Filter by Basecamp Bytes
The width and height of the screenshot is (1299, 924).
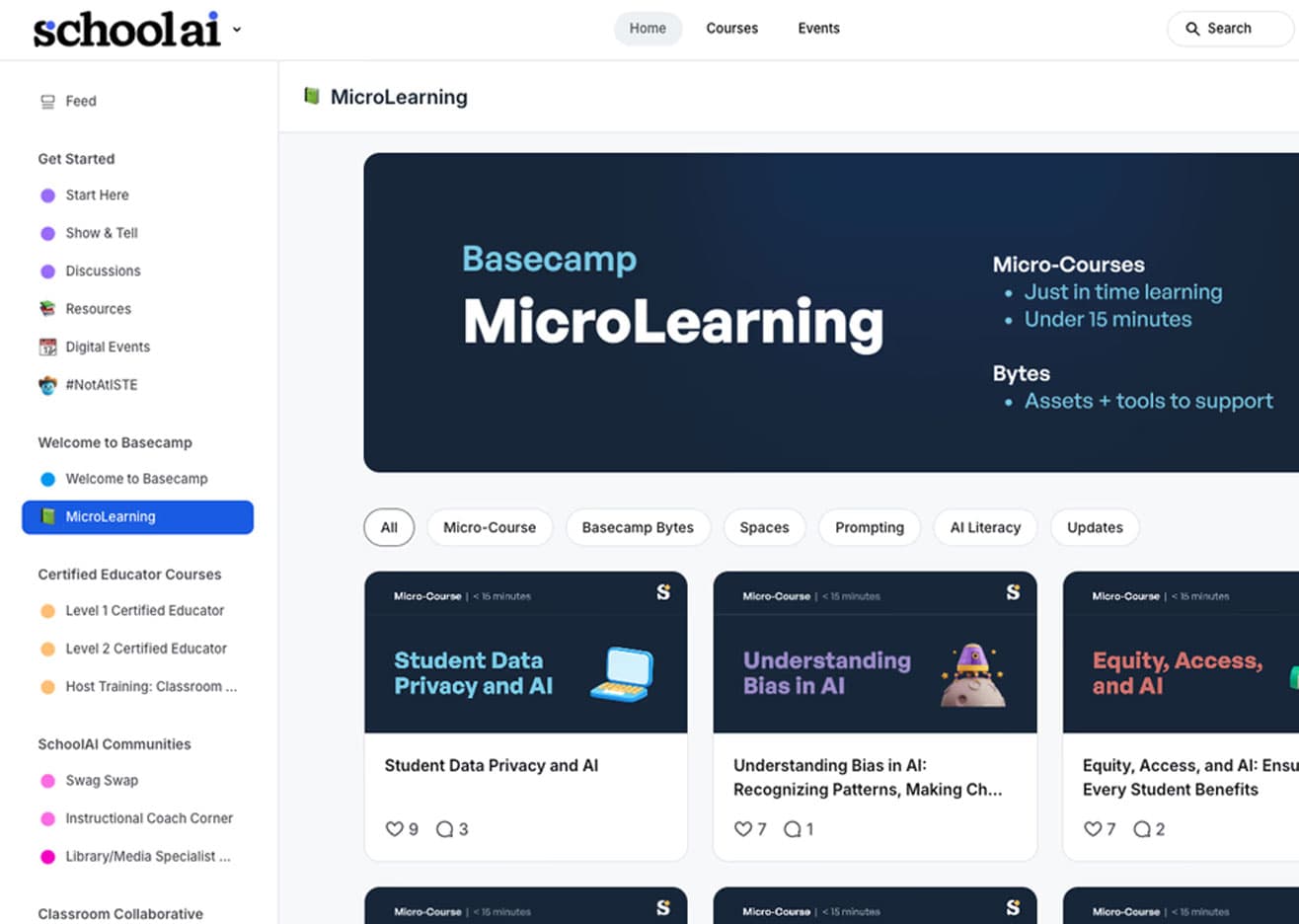tap(638, 527)
